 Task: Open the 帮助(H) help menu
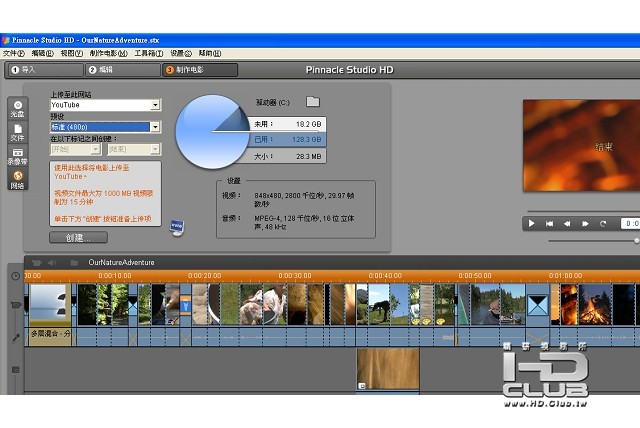click(210, 53)
